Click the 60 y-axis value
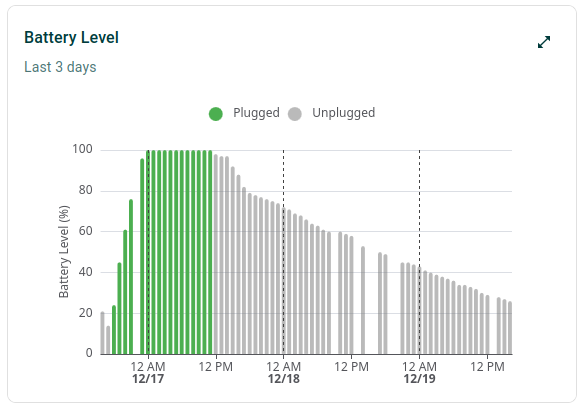Image resolution: width=584 pixels, height=407 pixels. coord(85,231)
